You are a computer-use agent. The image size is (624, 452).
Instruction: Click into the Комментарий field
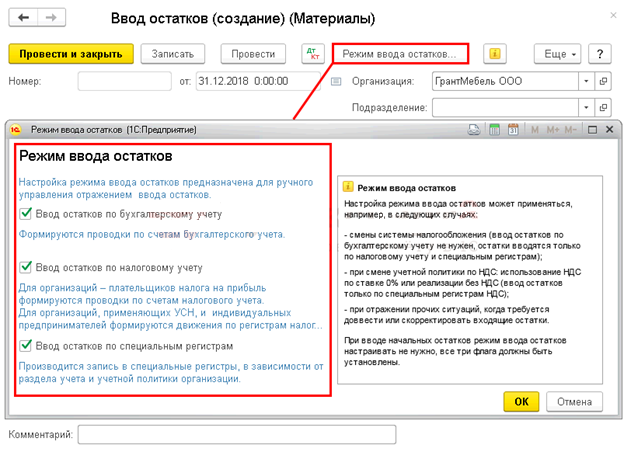(x=237, y=434)
